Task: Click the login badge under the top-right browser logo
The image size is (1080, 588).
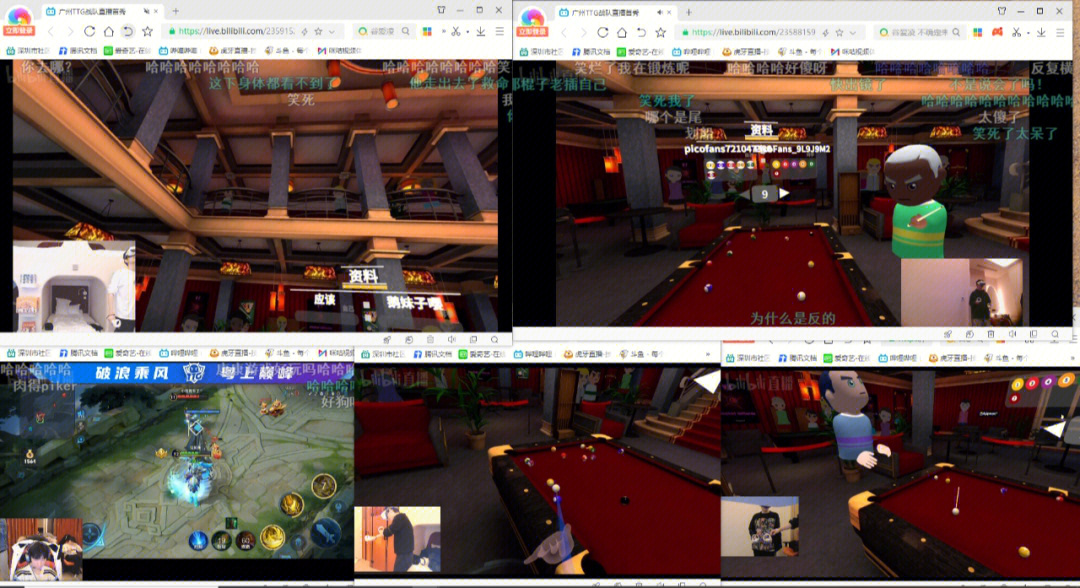Action: [532, 32]
